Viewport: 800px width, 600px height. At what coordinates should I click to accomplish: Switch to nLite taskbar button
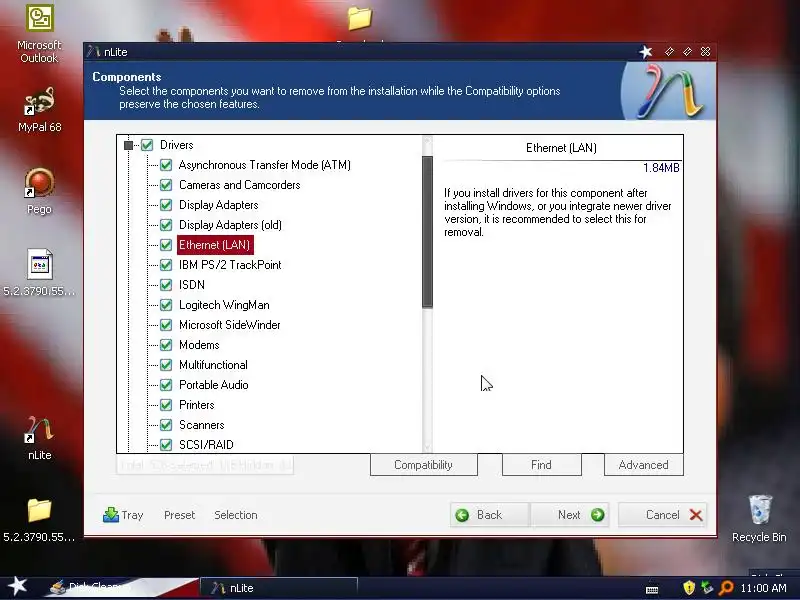coord(279,588)
